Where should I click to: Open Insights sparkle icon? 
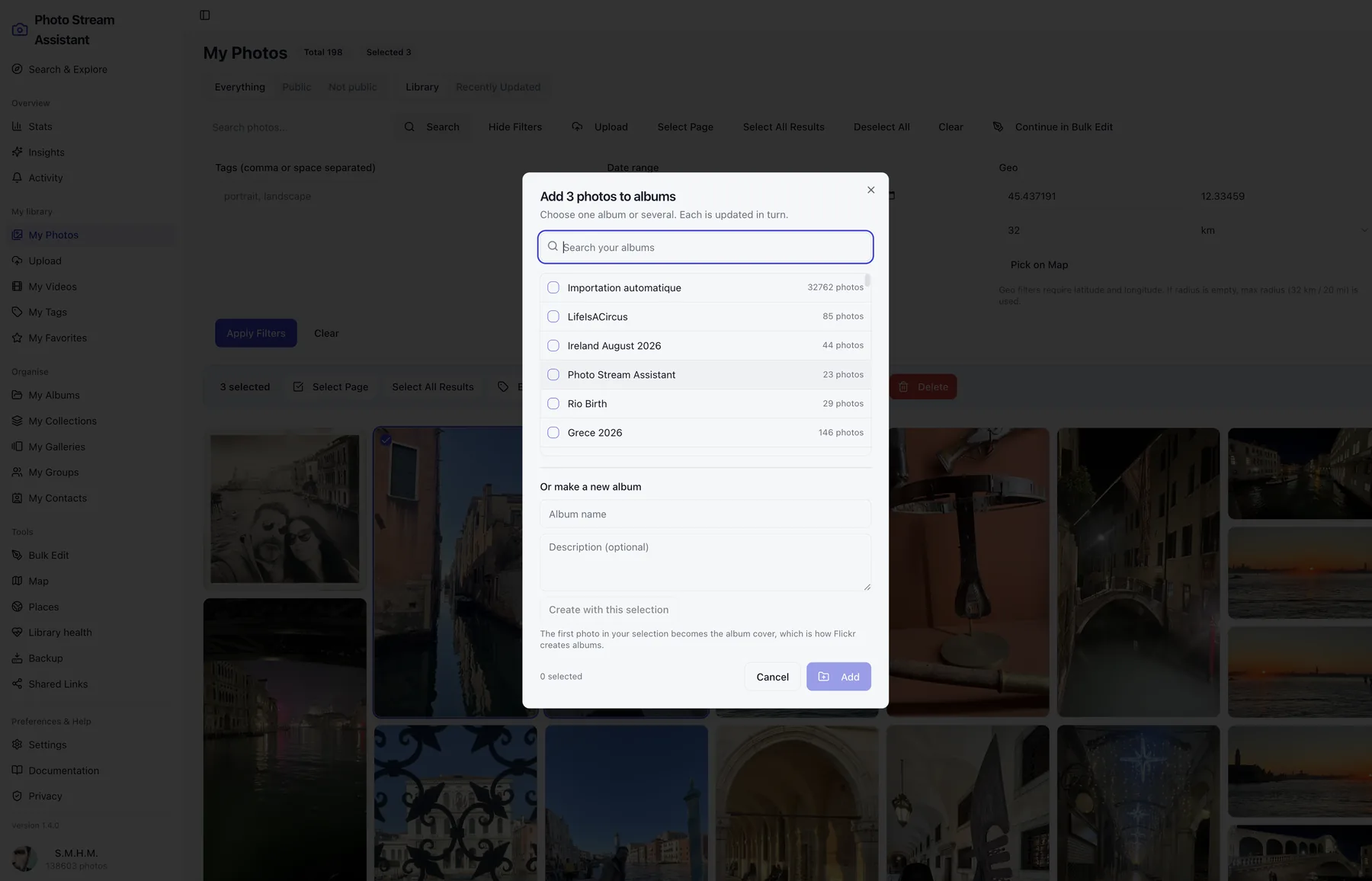pyautogui.click(x=17, y=152)
